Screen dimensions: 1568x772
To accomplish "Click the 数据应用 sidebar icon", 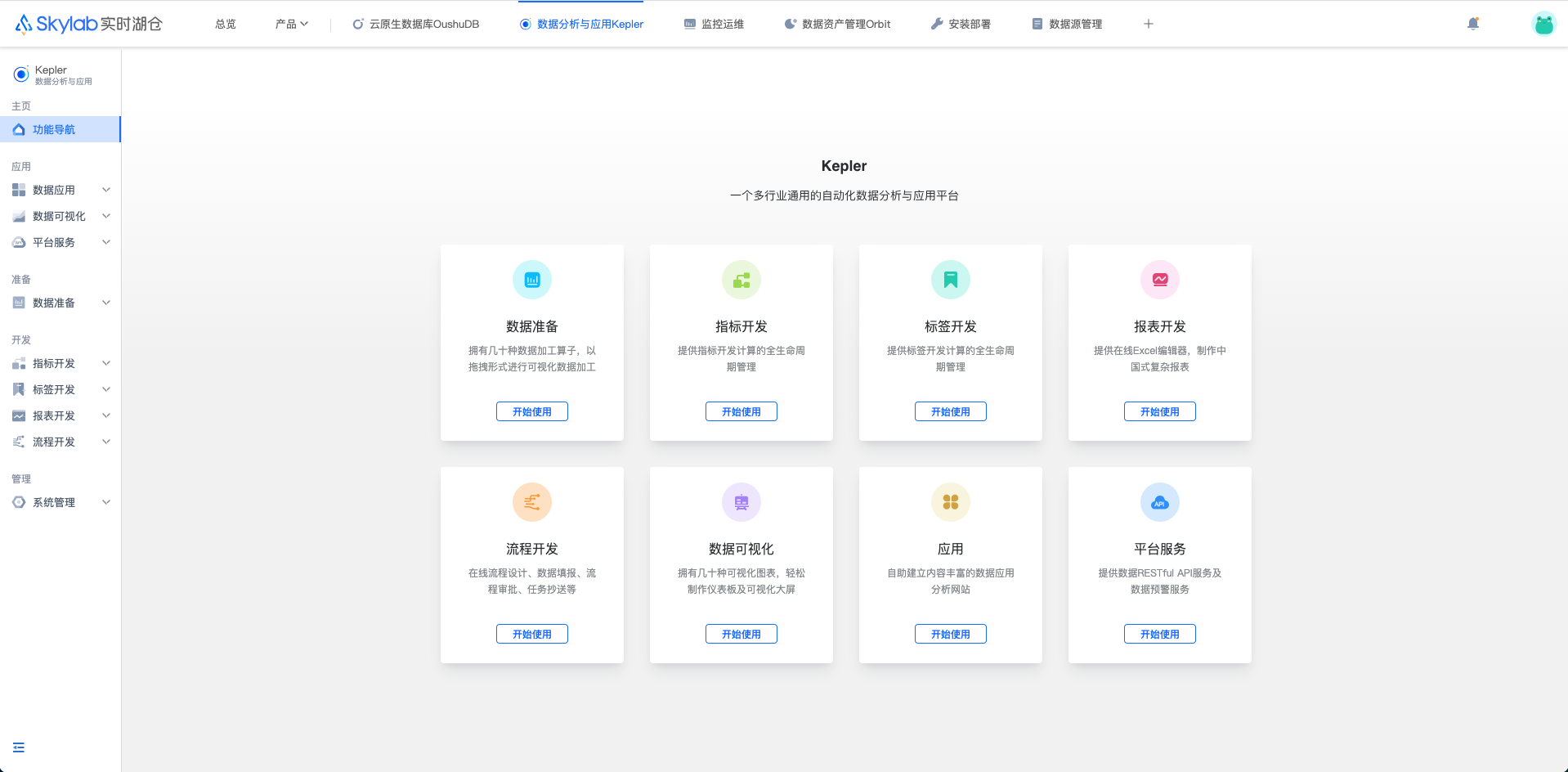I will click(x=19, y=190).
